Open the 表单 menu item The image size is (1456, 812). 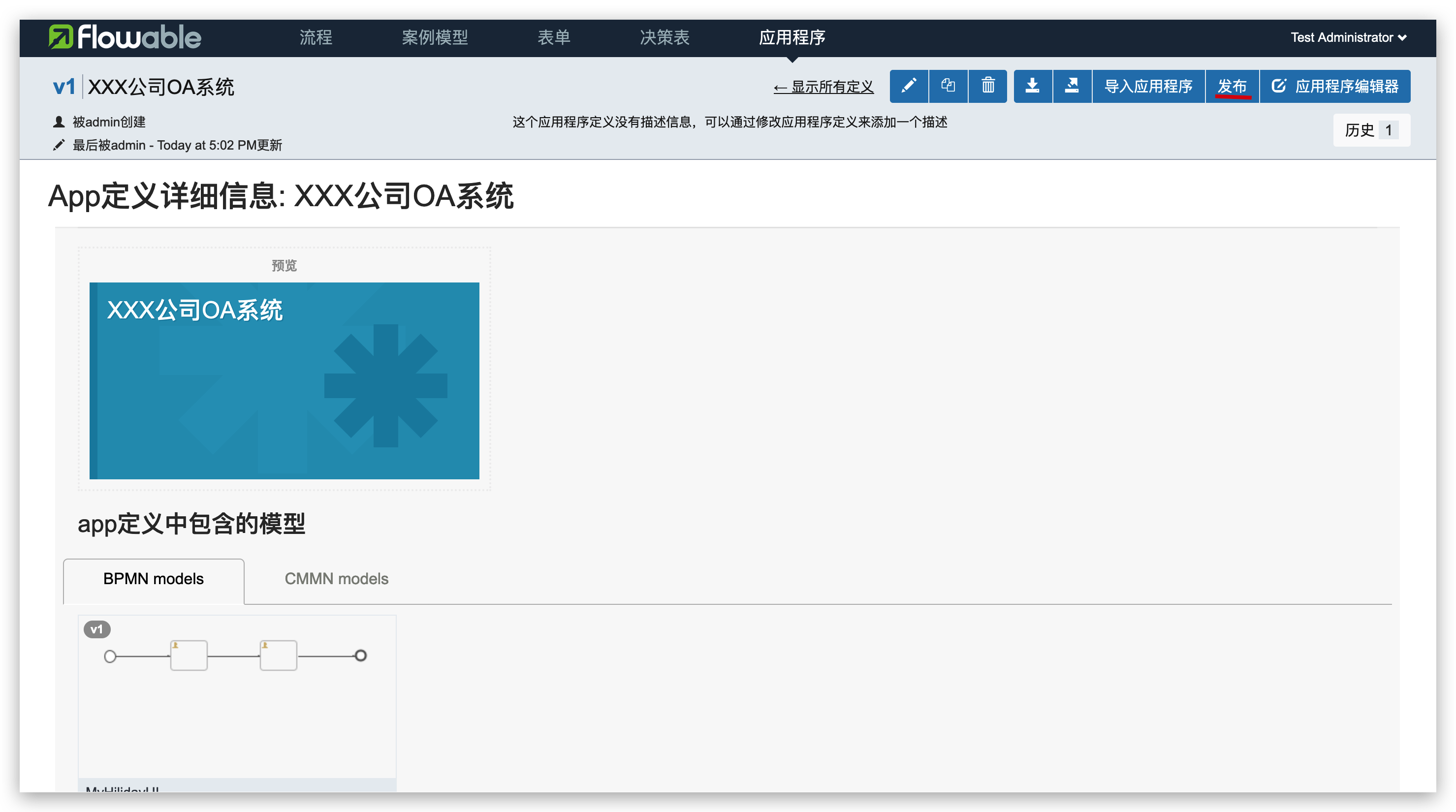[x=554, y=37]
